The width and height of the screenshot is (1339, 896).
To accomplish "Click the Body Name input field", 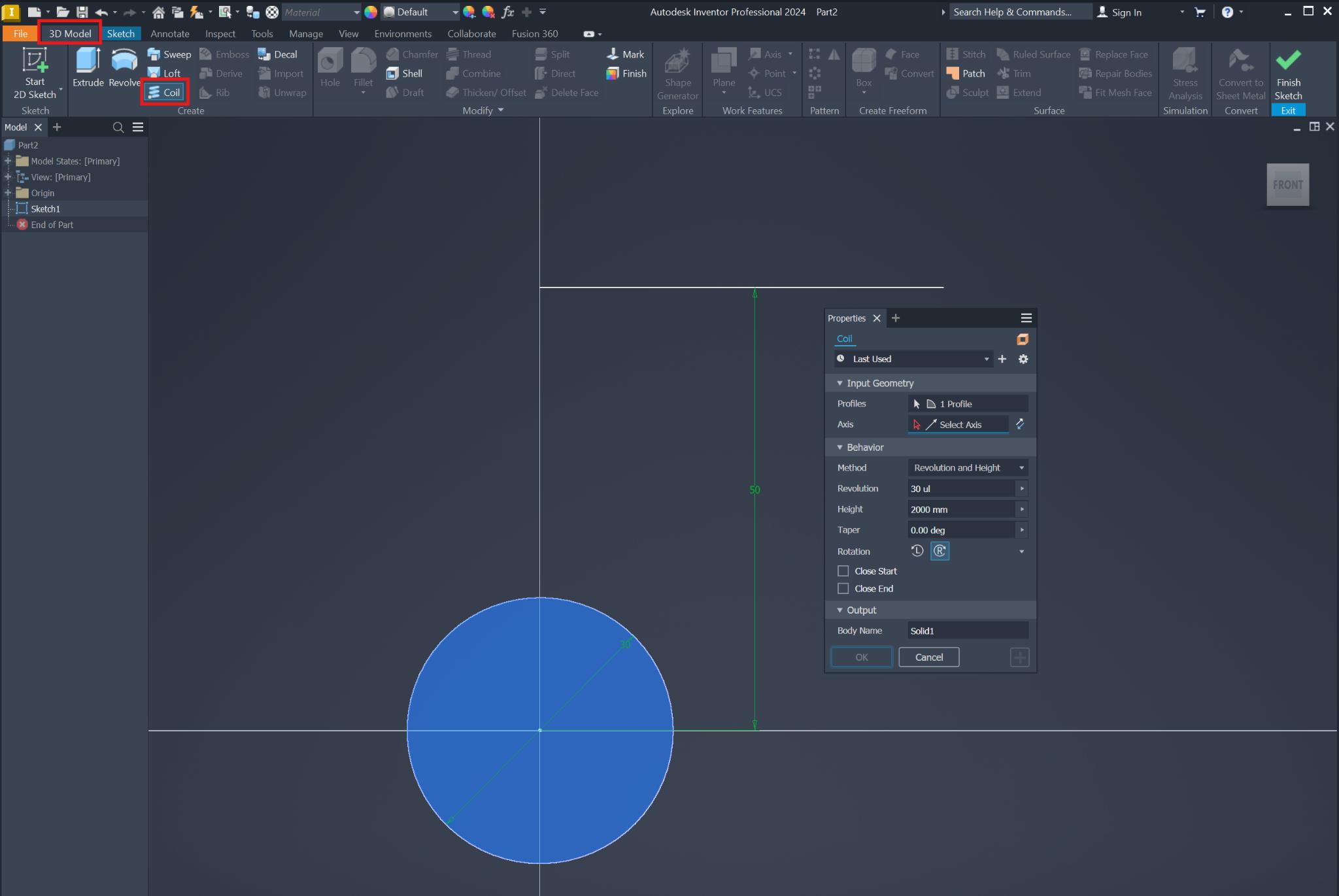I will pyautogui.click(x=966, y=630).
